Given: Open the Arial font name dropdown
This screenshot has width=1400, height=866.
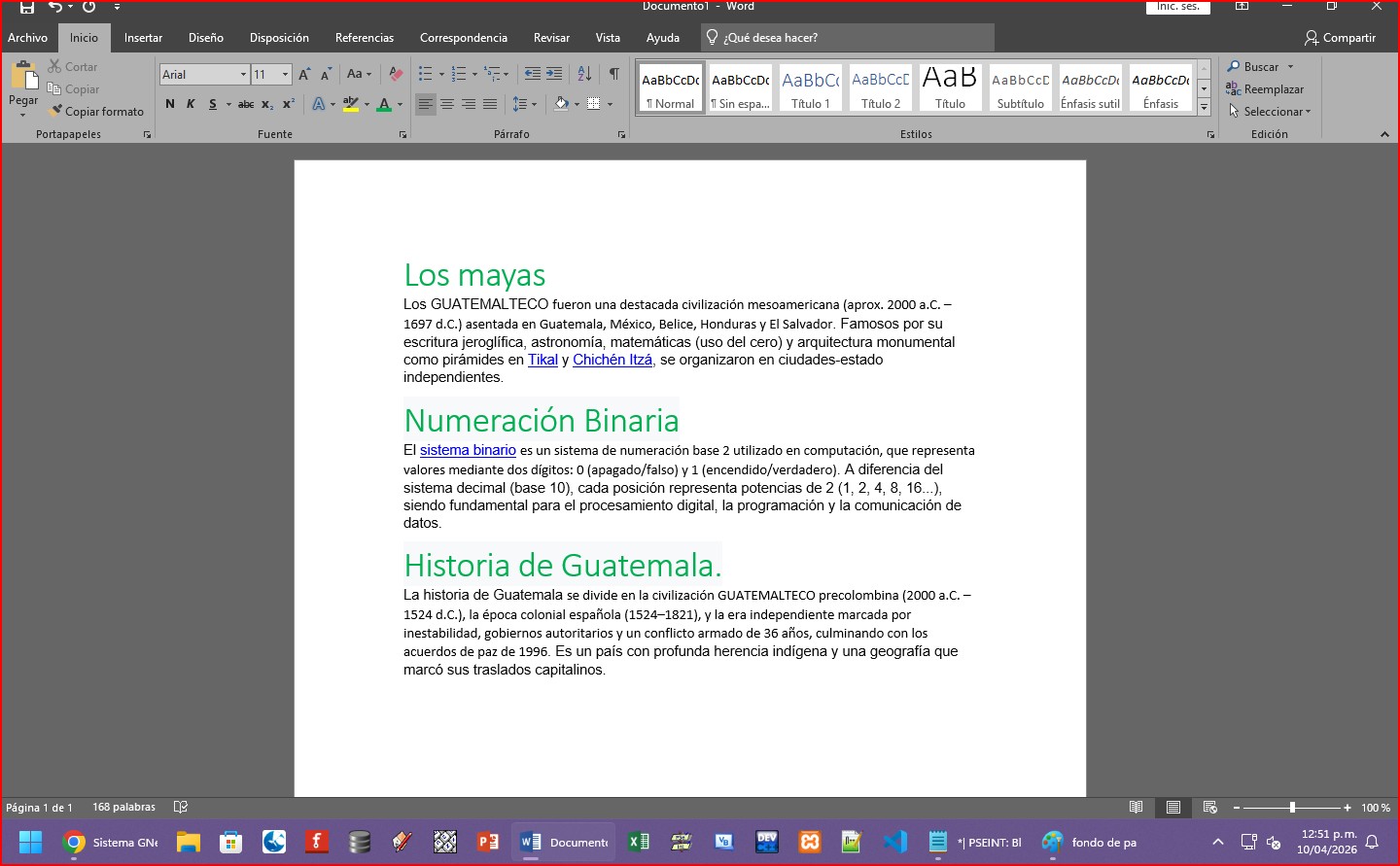Looking at the screenshot, I should pos(243,75).
